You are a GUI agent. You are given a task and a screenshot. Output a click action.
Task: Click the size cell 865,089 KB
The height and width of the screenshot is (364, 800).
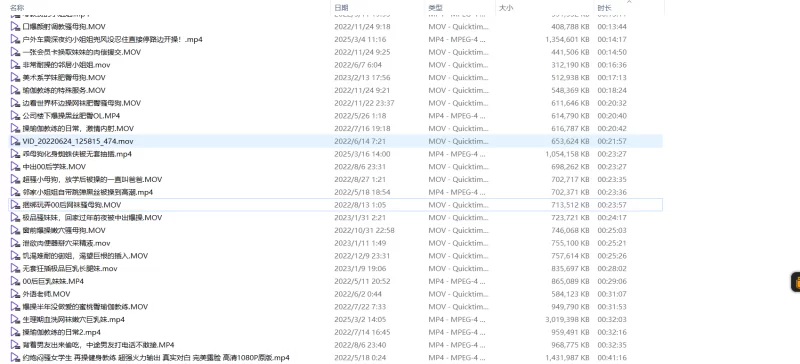[570, 281]
